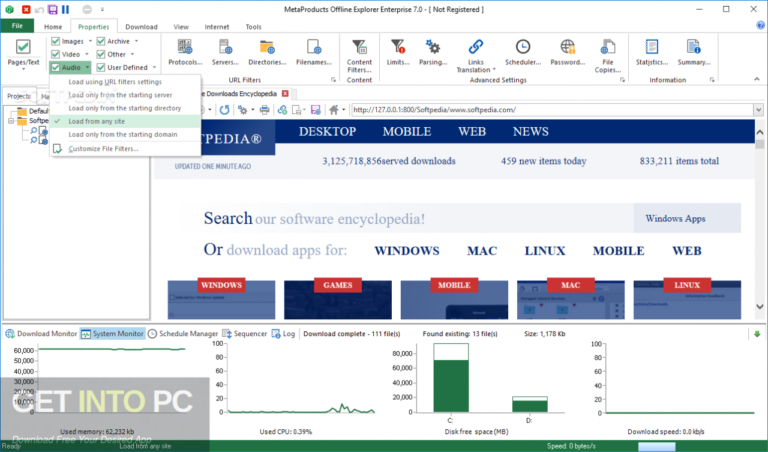This screenshot has height=452, width=768.
Task: Open the Parsing settings
Action: pos(433,52)
